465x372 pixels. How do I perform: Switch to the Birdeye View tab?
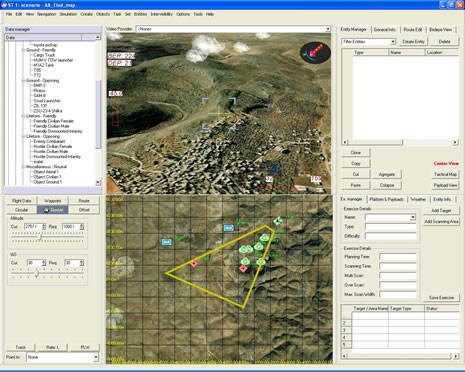(x=440, y=30)
